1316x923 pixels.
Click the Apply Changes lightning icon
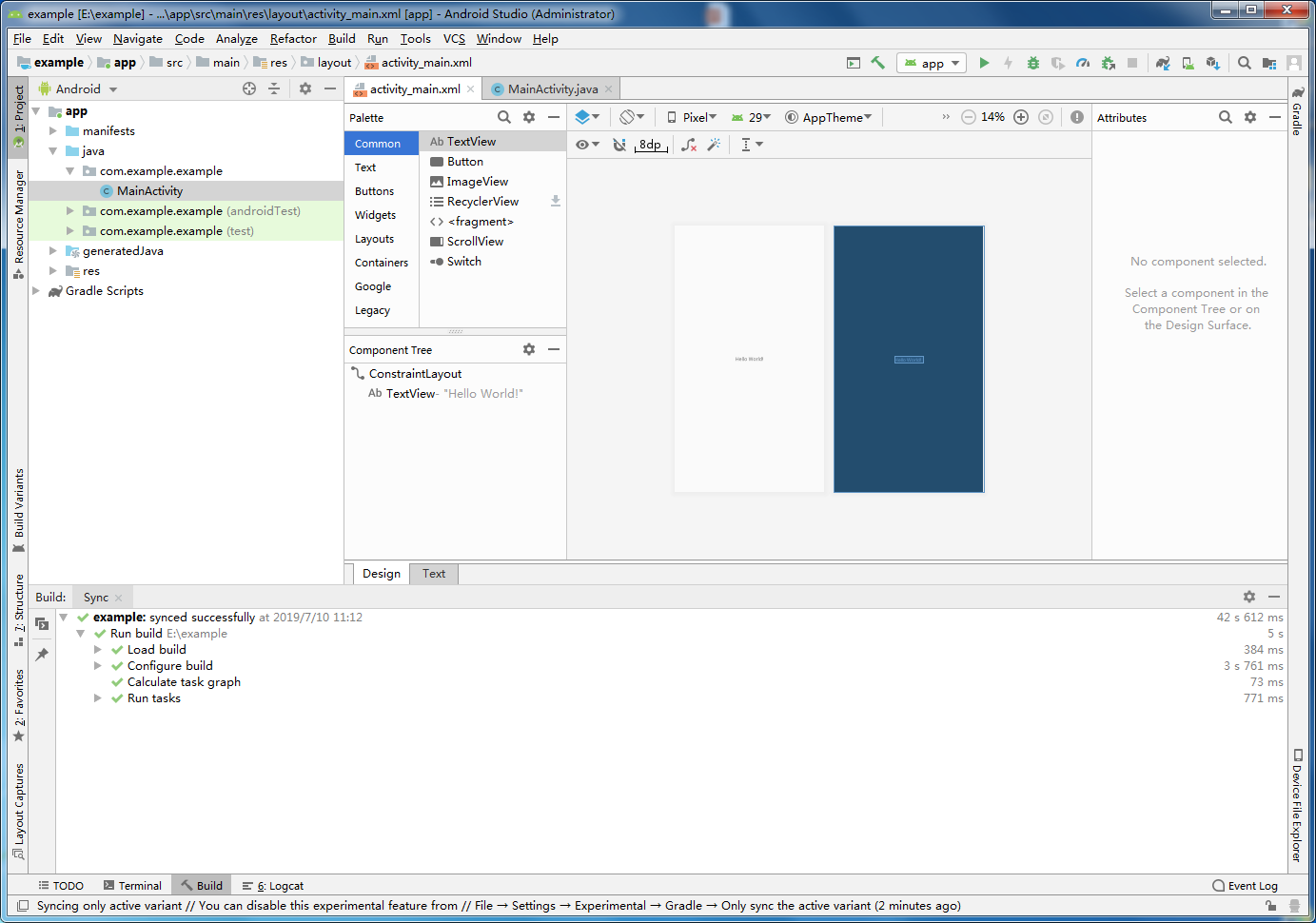point(1009,63)
